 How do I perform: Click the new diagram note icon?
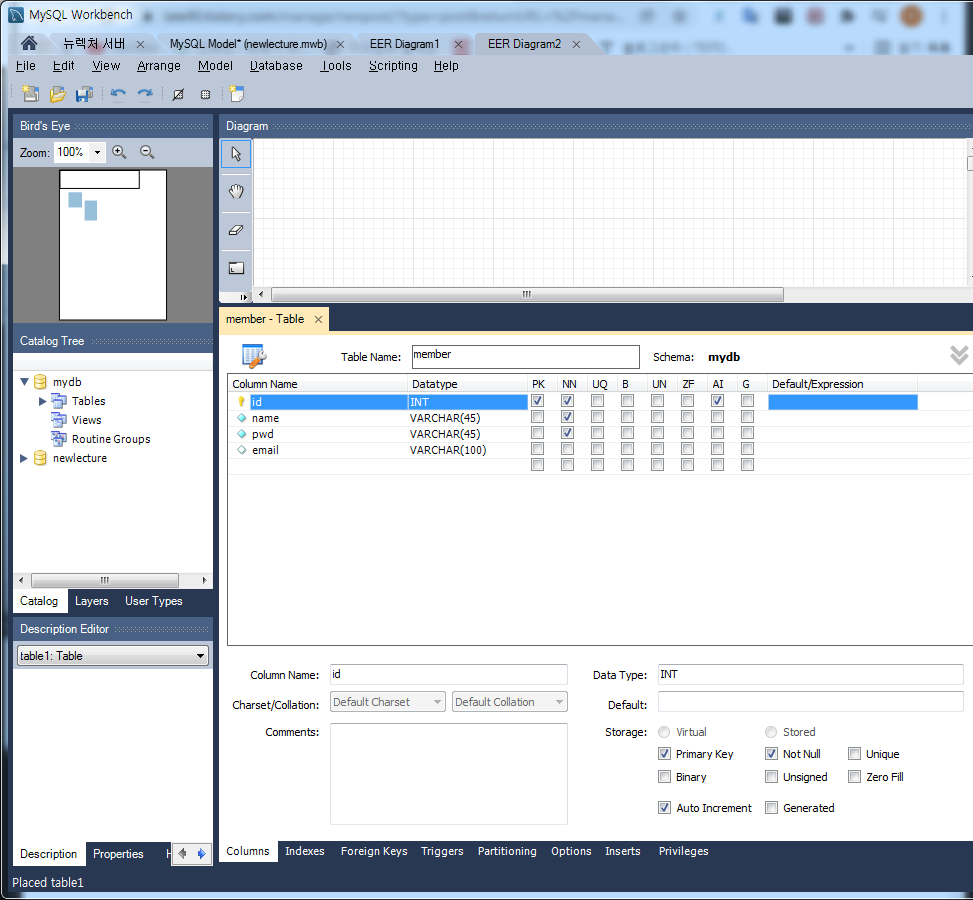(x=236, y=94)
